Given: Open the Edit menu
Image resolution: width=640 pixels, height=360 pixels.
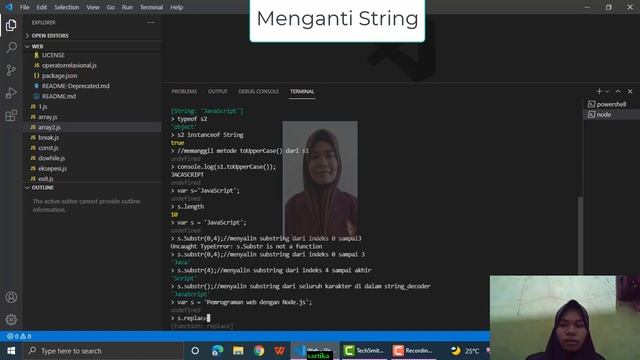Looking at the screenshot, I should 42,7.
